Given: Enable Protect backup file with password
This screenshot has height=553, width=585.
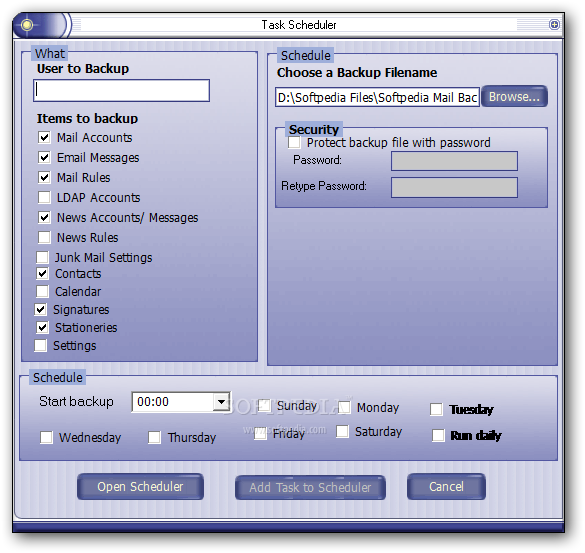Looking at the screenshot, I should pos(294,142).
